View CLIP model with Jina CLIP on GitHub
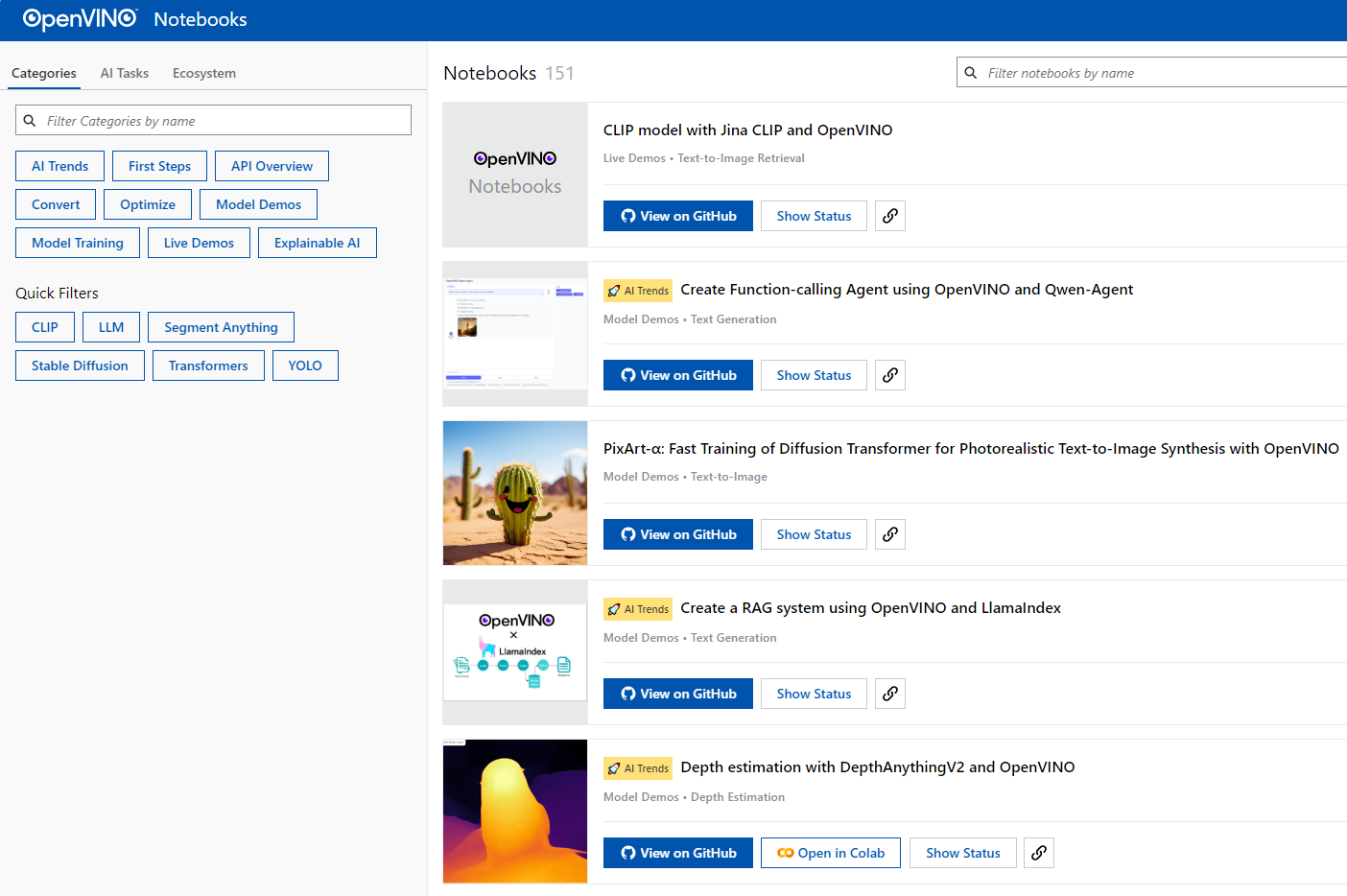Viewport: 1347px width, 896px height. click(678, 216)
